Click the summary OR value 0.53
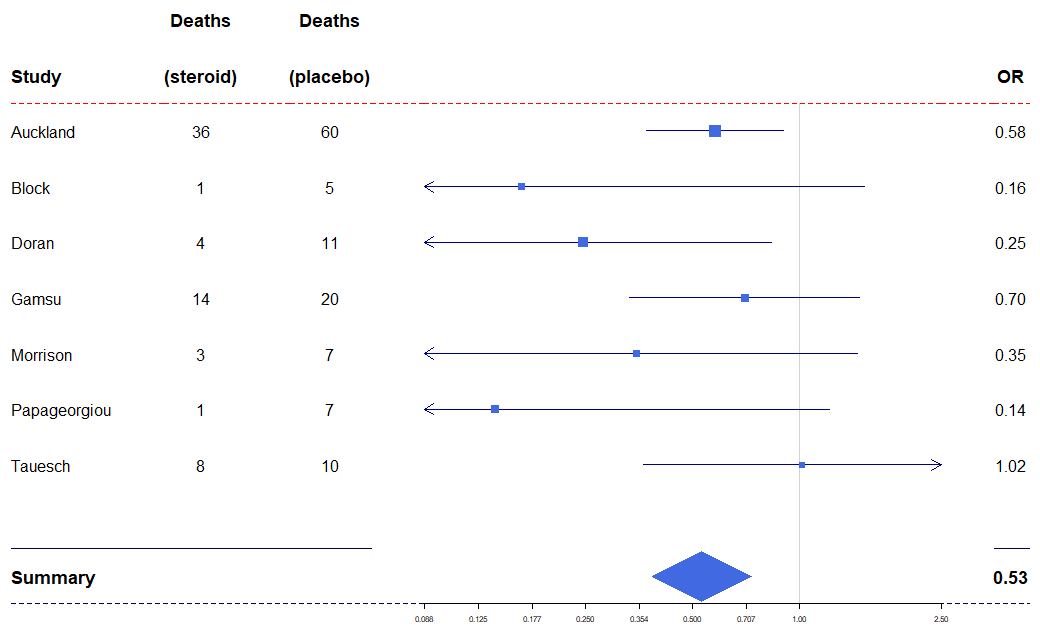This screenshot has height=638, width=1040. click(1010, 578)
